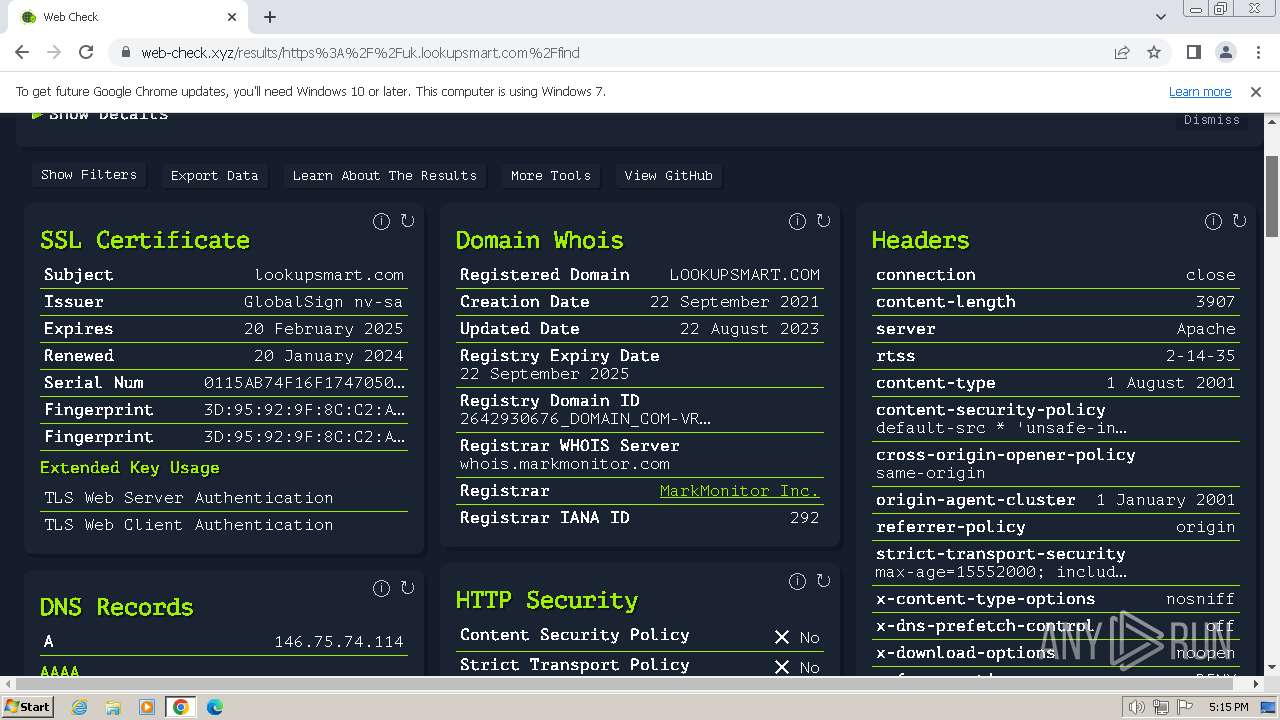Close the Web Check tab
The width and height of the screenshot is (1280, 720).
232,17
